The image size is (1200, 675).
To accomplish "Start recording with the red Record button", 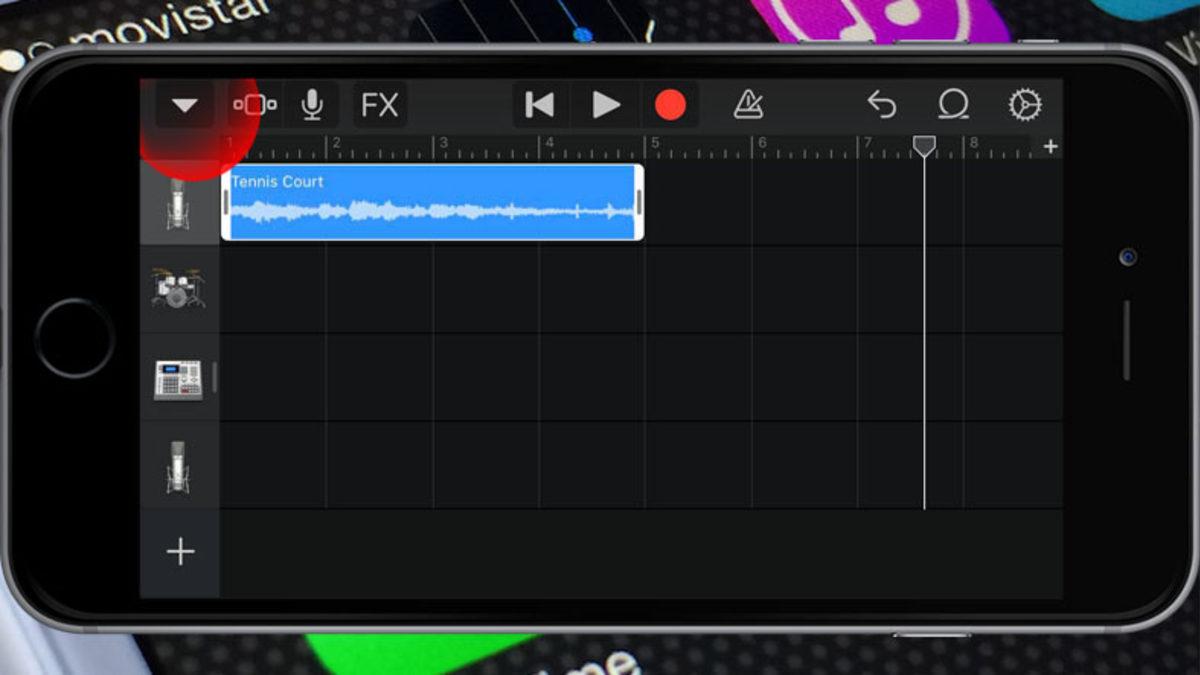I will [x=670, y=105].
